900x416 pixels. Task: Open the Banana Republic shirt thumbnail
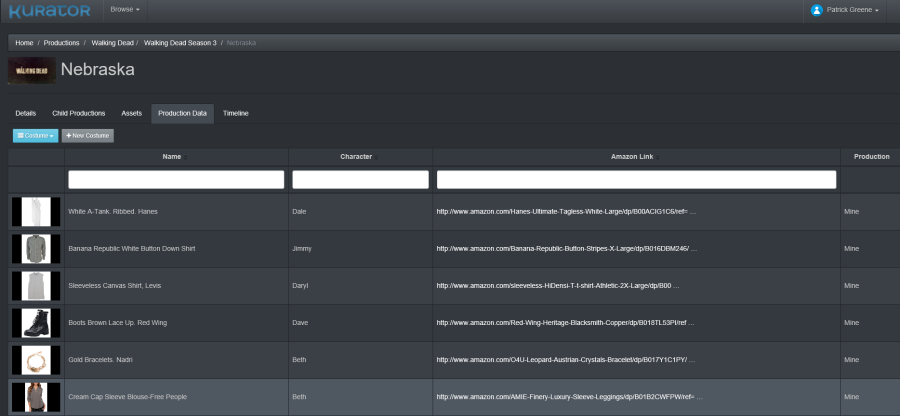36,249
